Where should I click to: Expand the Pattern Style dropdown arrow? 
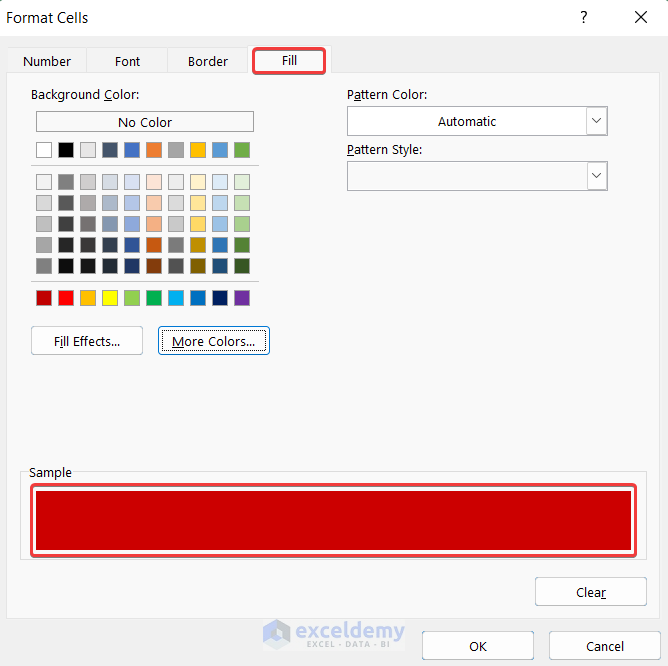tap(596, 176)
